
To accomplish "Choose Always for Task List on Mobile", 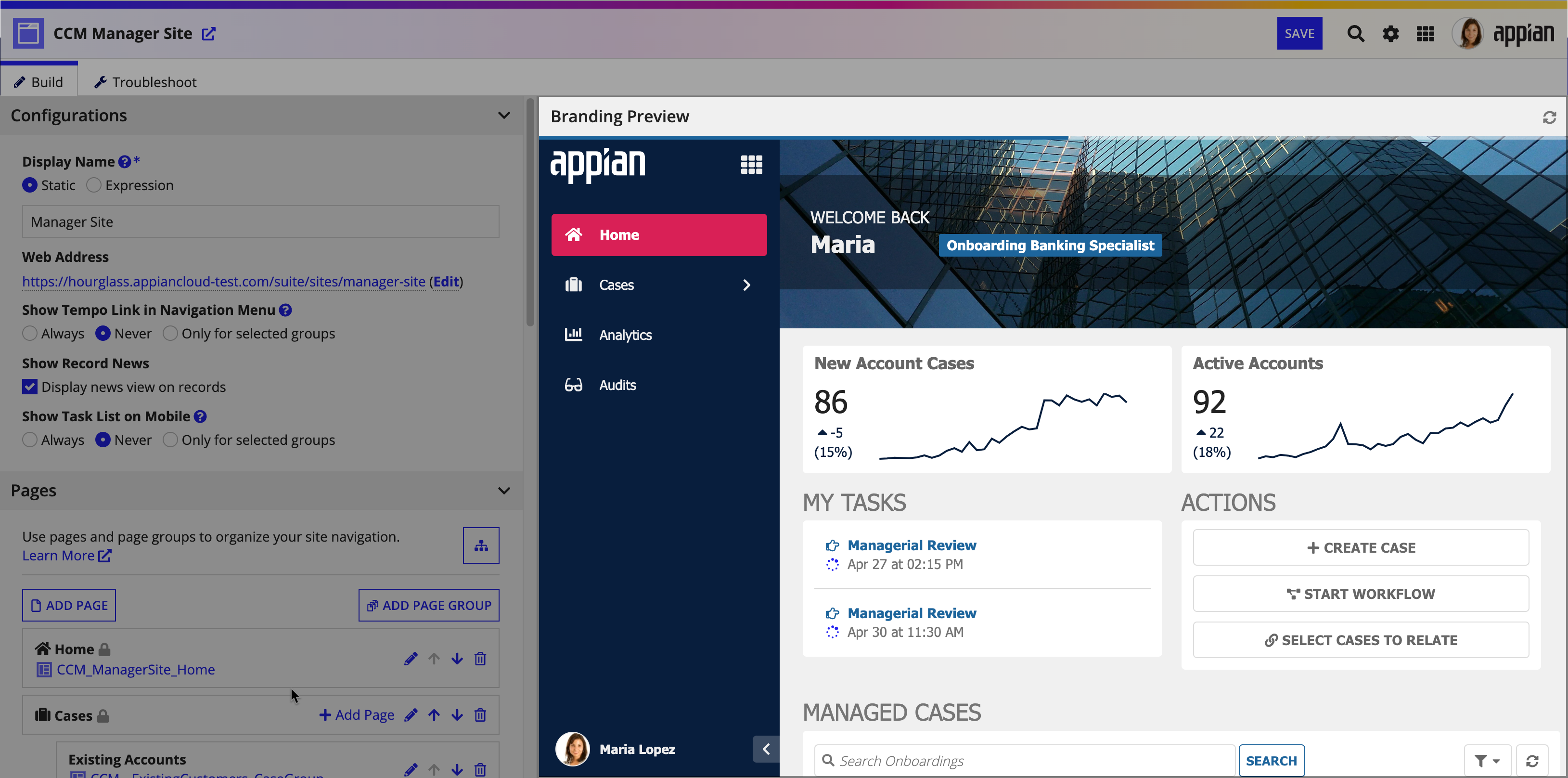I will point(30,440).
